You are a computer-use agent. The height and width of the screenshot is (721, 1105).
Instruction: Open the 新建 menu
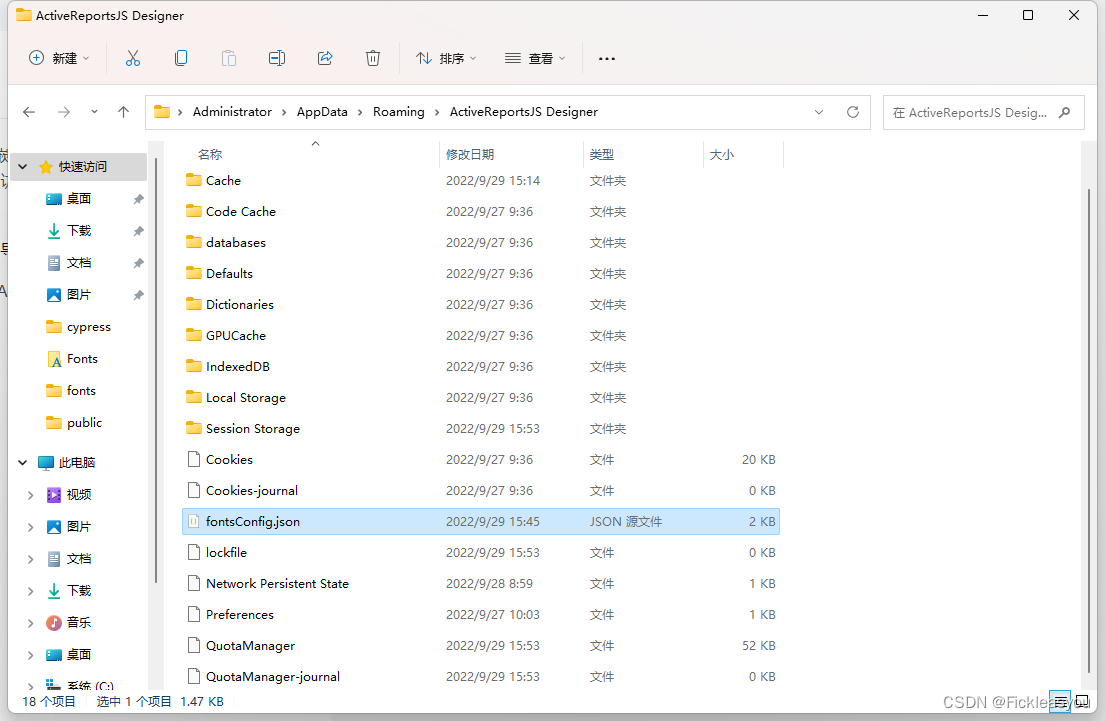pos(58,58)
